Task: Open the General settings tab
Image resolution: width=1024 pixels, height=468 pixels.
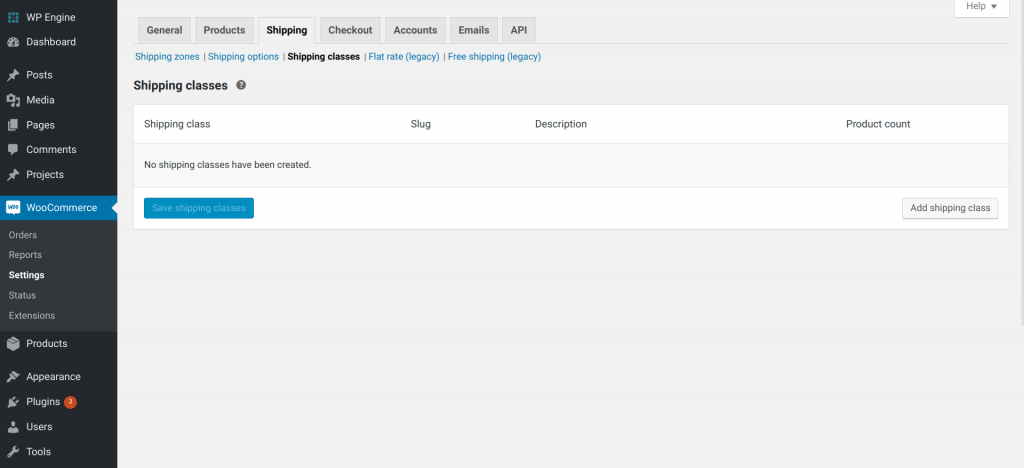Action: pyautogui.click(x=164, y=30)
